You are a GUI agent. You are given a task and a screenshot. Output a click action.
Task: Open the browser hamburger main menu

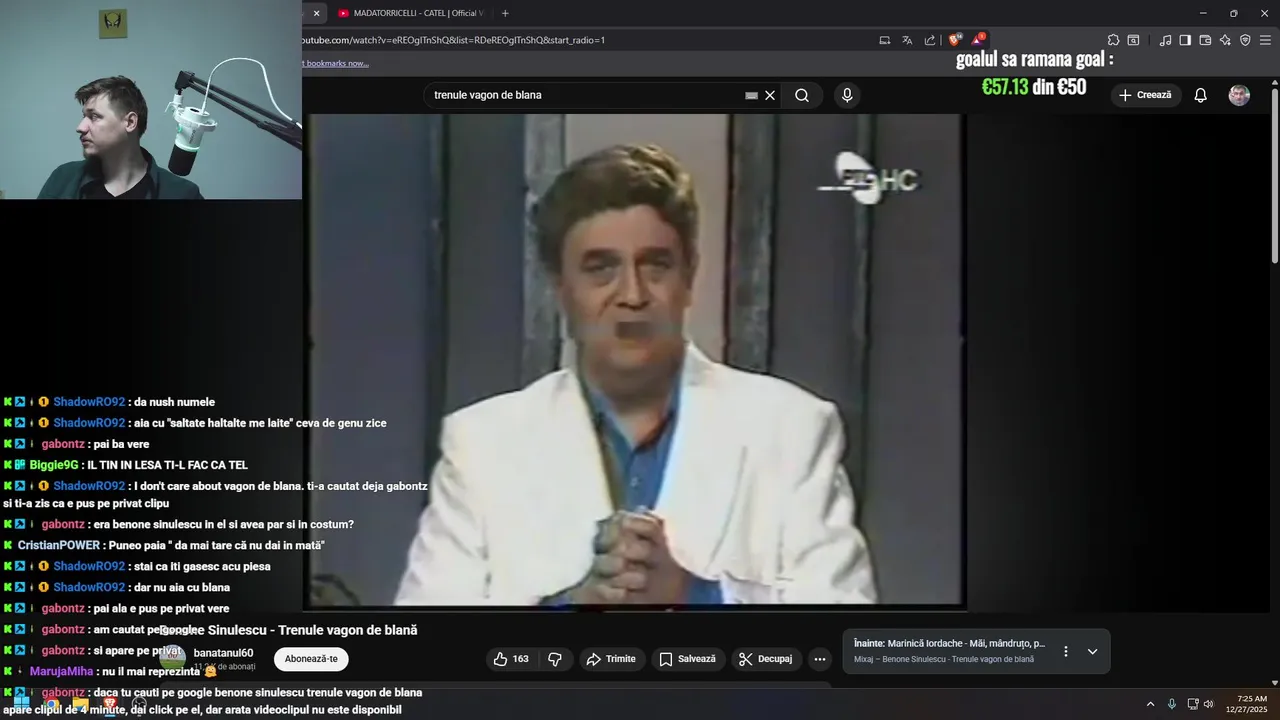click(1266, 40)
